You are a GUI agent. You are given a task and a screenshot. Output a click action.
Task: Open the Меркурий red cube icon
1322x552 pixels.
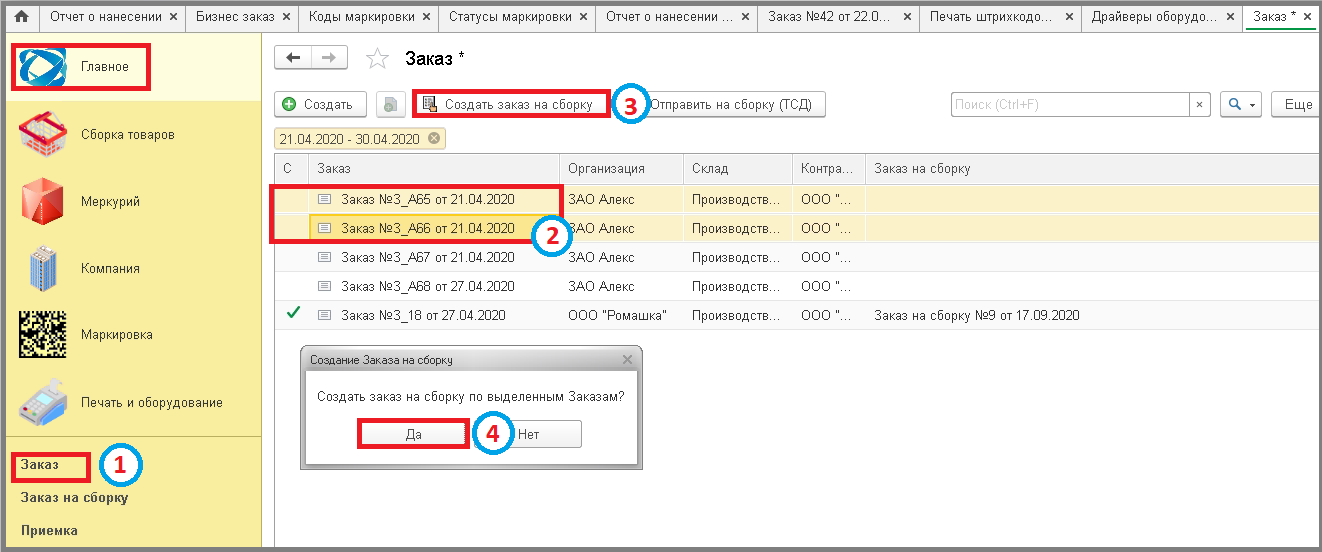tap(43, 201)
